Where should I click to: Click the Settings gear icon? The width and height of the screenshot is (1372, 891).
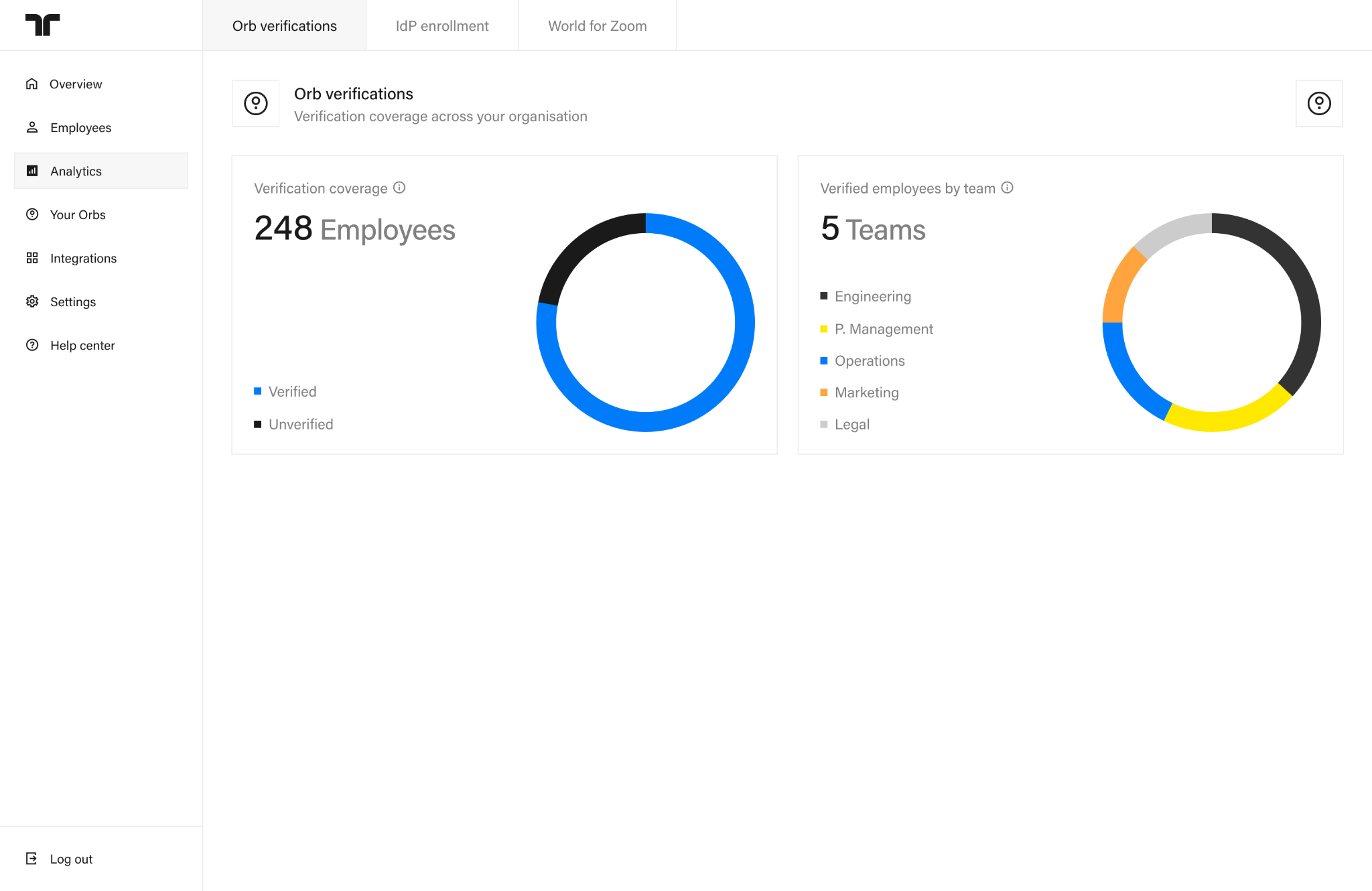click(x=31, y=301)
